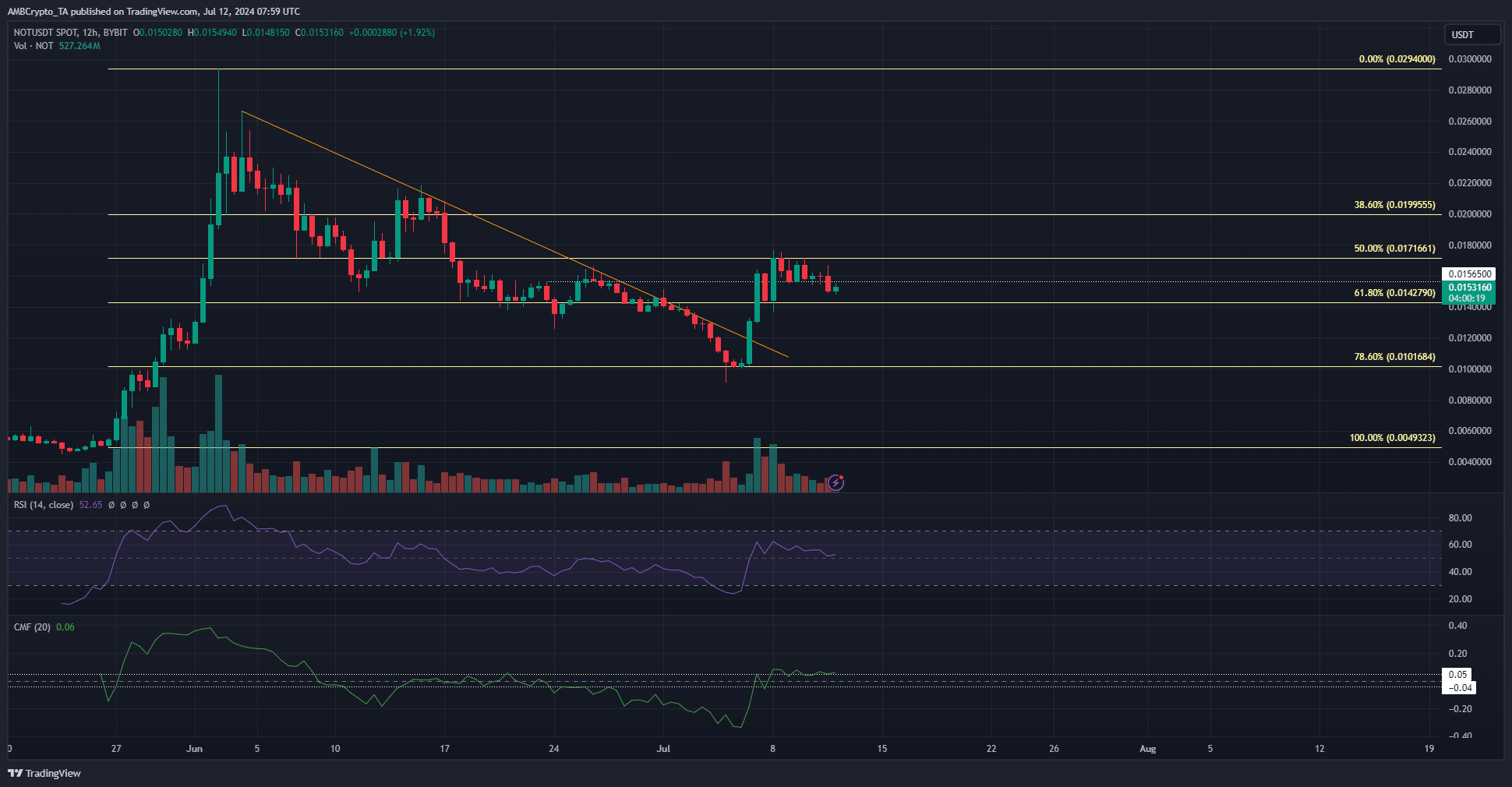Image resolution: width=1512 pixels, height=787 pixels.
Task: Click the 100.00% (0.0049323) Fibonacci label
Action: [x=1392, y=438]
